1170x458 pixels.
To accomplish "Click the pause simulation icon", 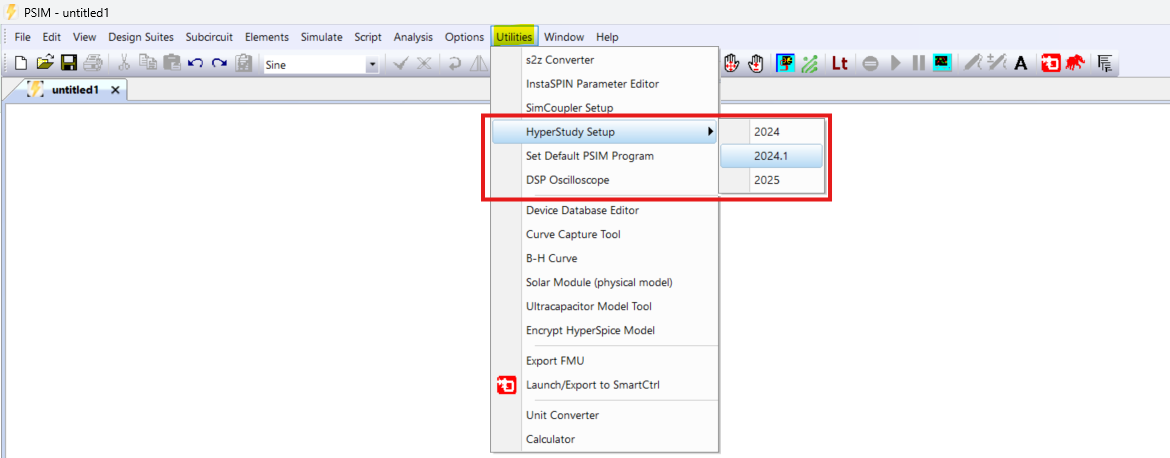I will tap(919, 64).
